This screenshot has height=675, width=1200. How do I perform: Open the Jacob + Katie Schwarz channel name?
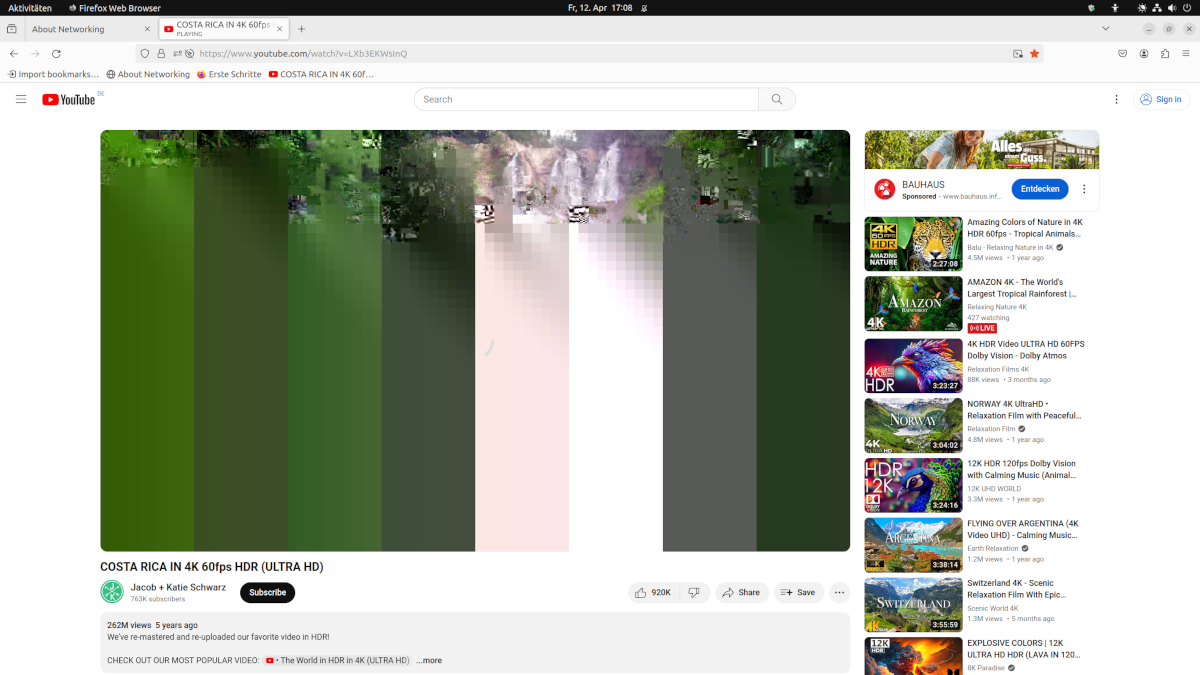178,587
